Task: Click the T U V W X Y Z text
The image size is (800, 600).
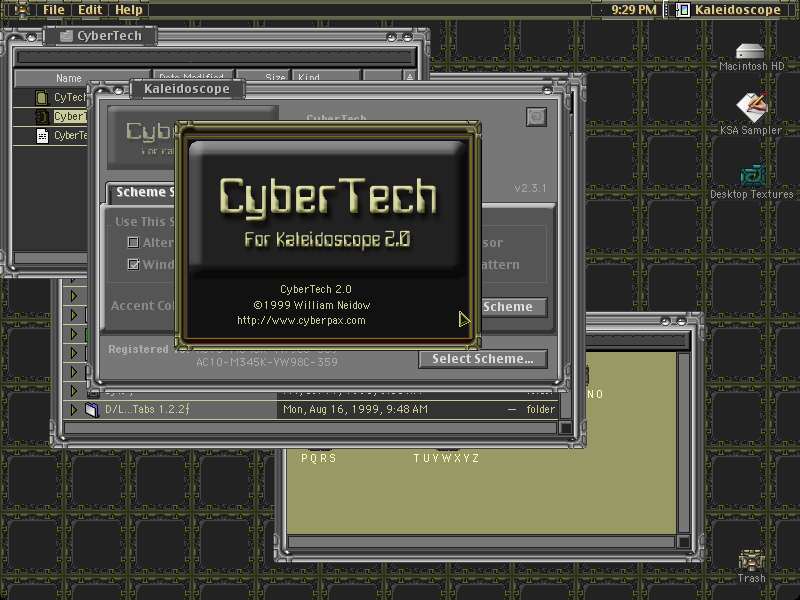Action: pyautogui.click(x=446, y=458)
